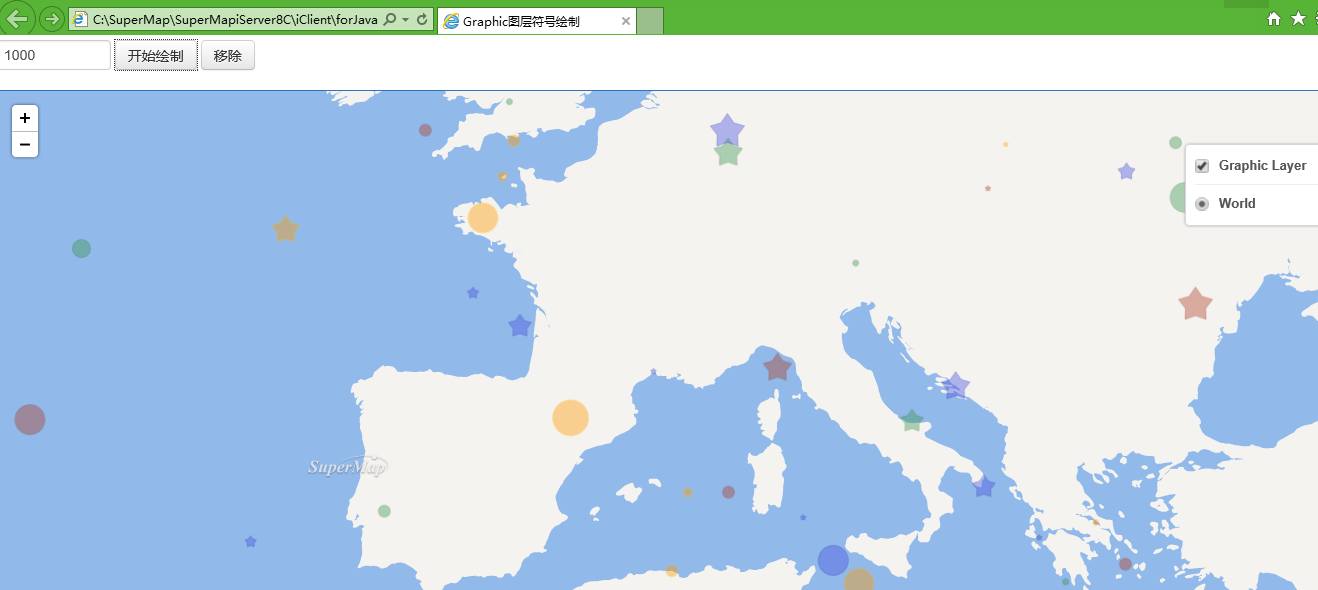This screenshot has height=590, width=1318.
Task: Click the teal-green star in southern Italy
Action: click(x=911, y=420)
